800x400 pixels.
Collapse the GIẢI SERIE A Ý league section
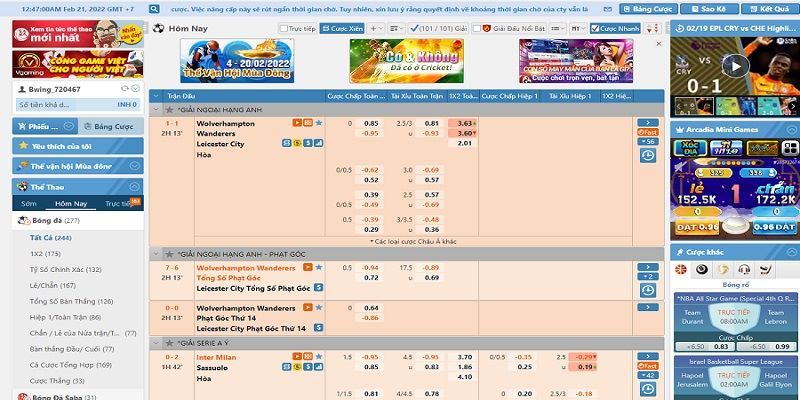click(x=156, y=344)
